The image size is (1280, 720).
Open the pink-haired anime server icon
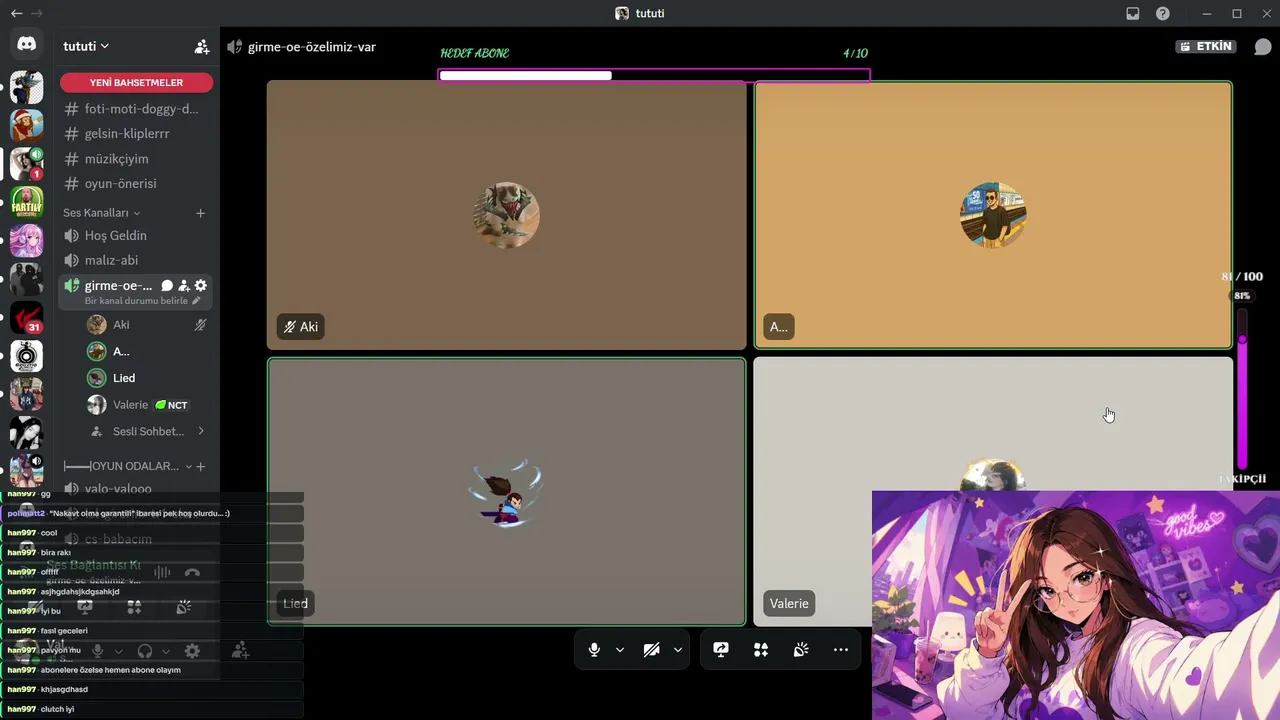click(26, 241)
